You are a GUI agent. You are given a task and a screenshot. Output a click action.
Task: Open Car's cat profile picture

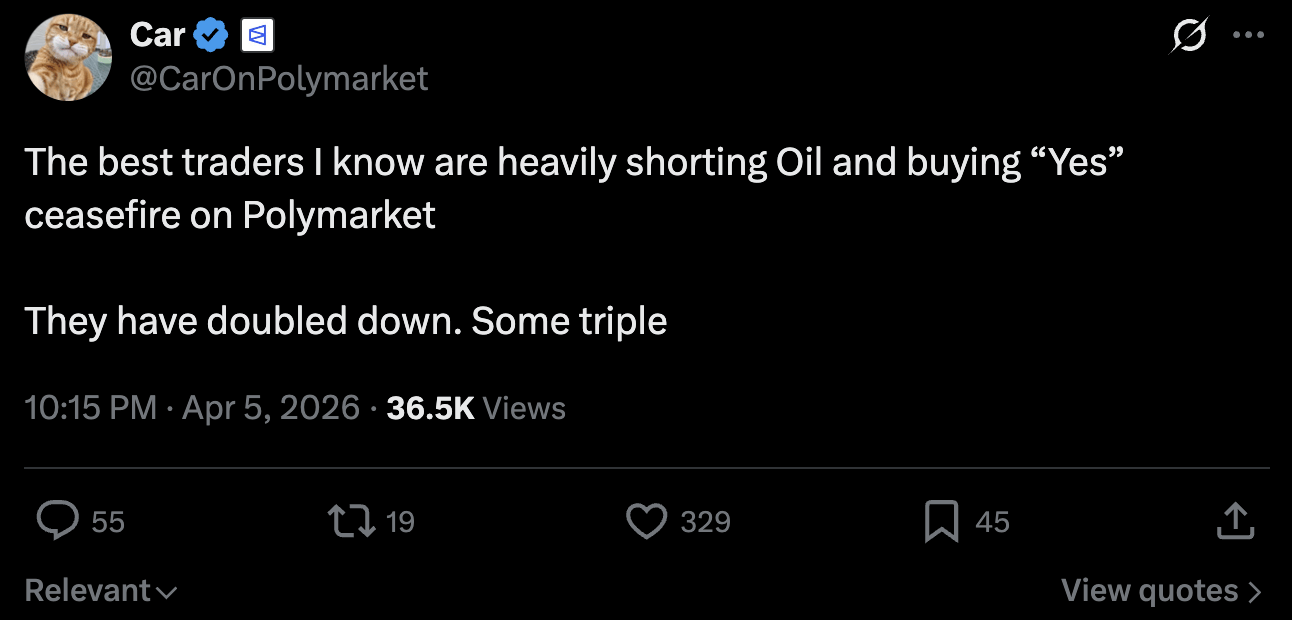(x=69, y=58)
